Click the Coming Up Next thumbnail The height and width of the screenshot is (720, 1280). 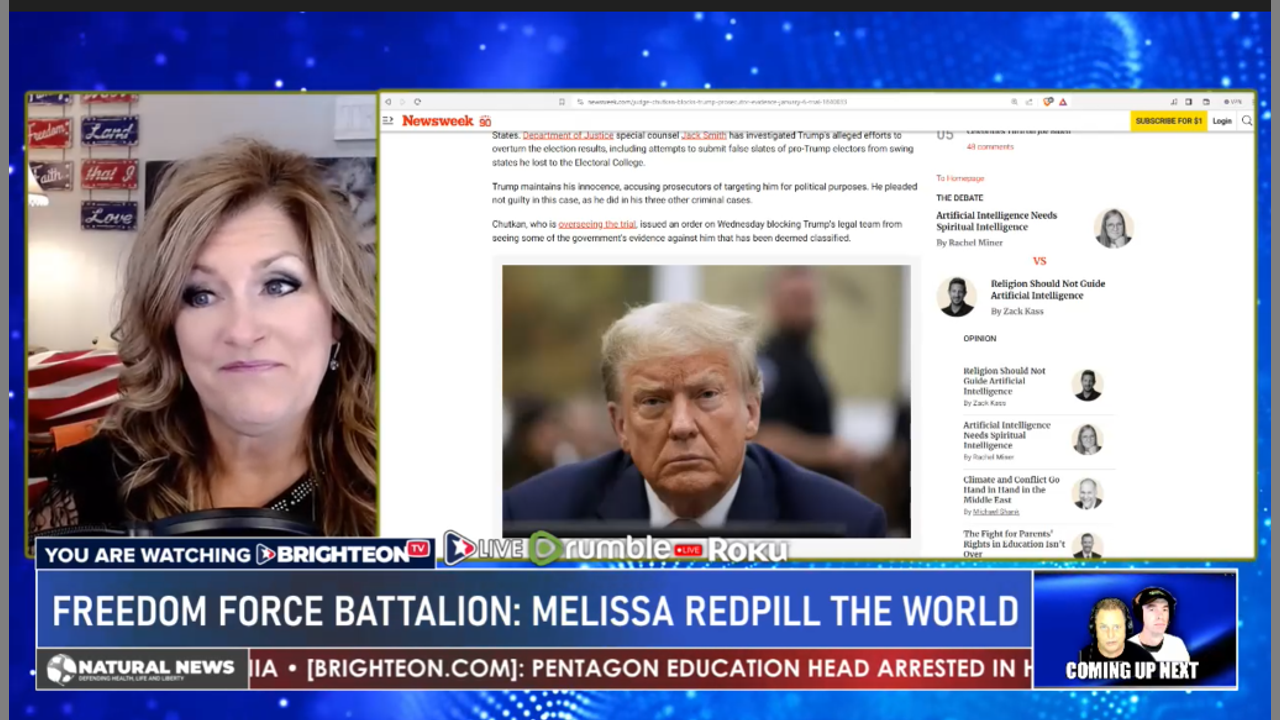point(1134,629)
